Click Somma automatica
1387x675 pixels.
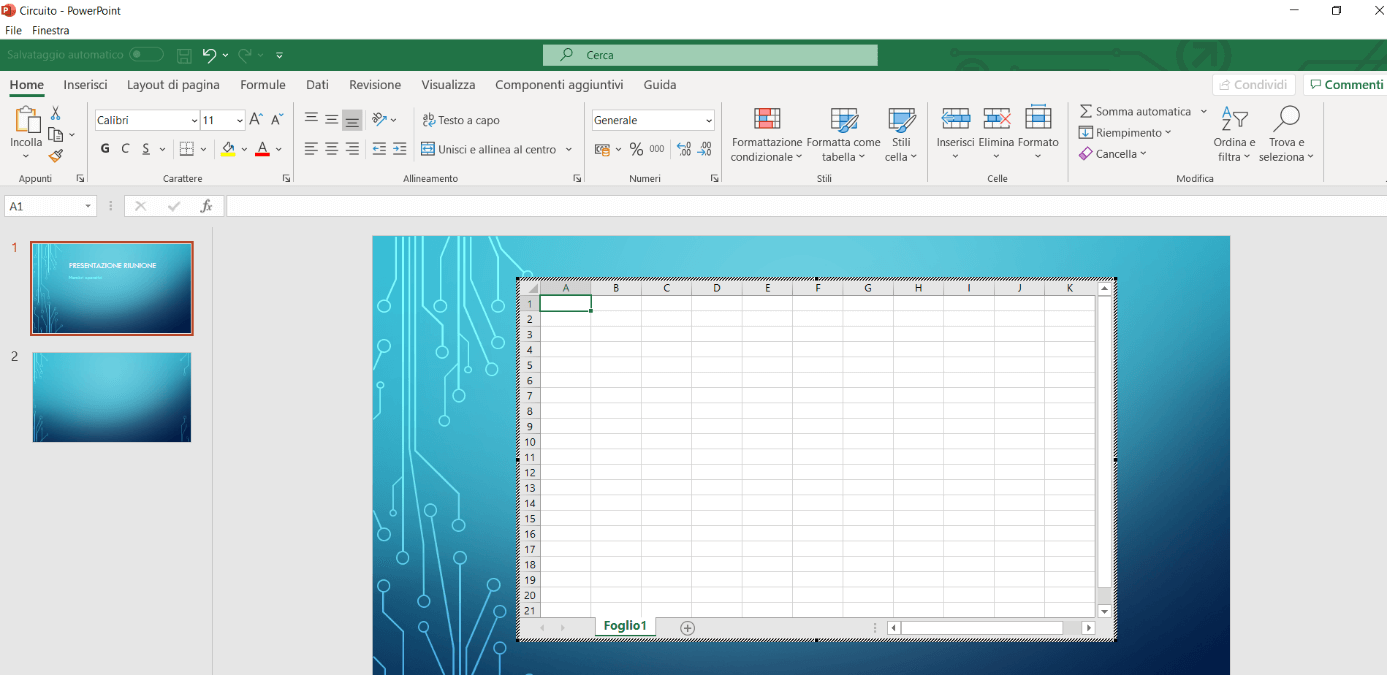click(x=1135, y=111)
